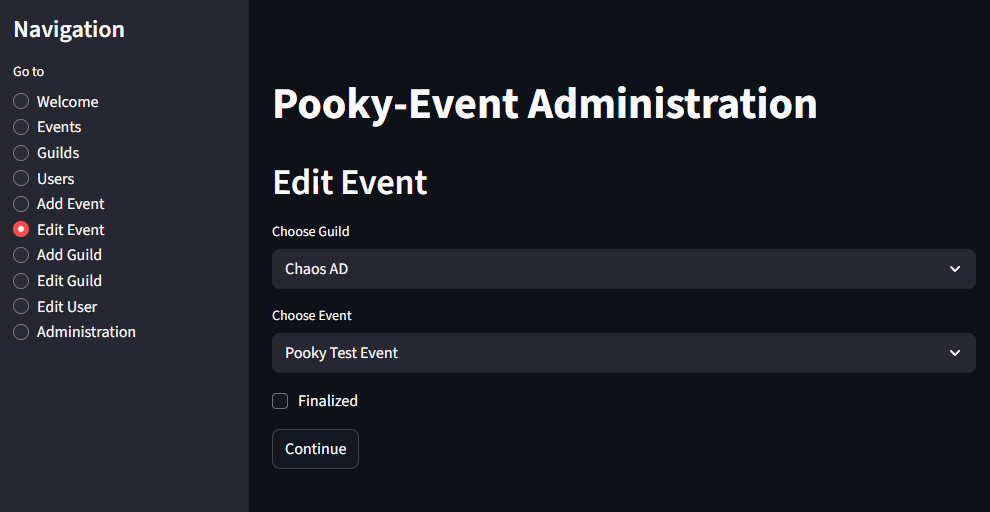Click the Edit Event subheading
Screen dimensions: 990x512
(x=350, y=182)
